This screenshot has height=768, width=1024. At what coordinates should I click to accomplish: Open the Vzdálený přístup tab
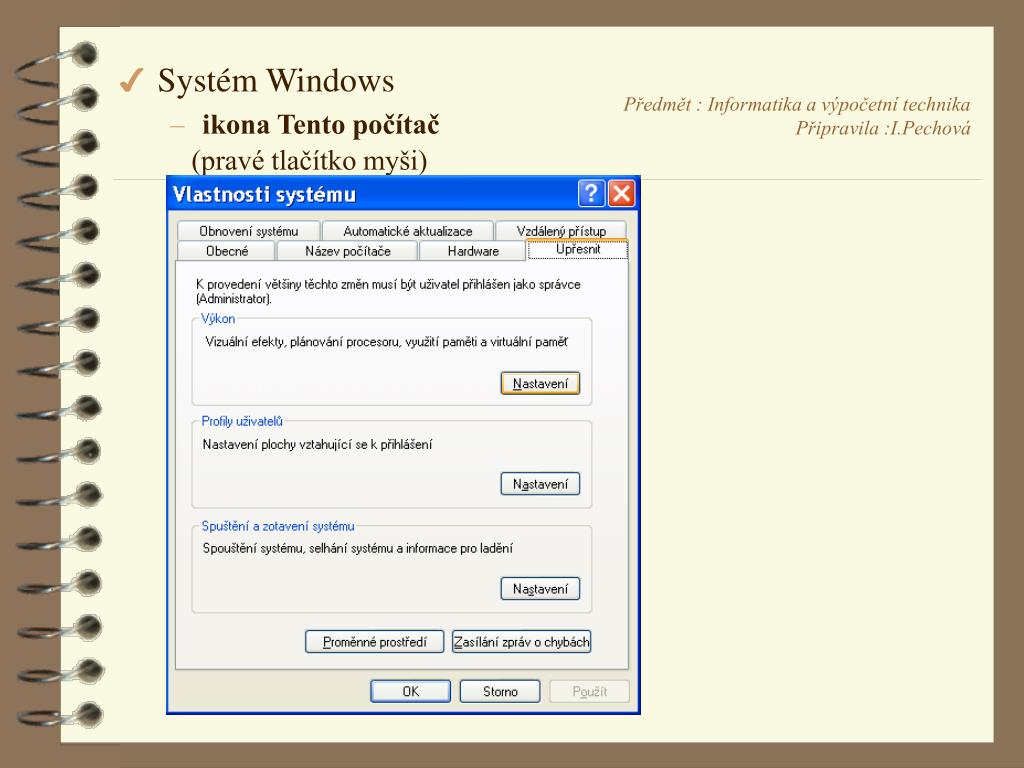pyautogui.click(x=561, y=231)
